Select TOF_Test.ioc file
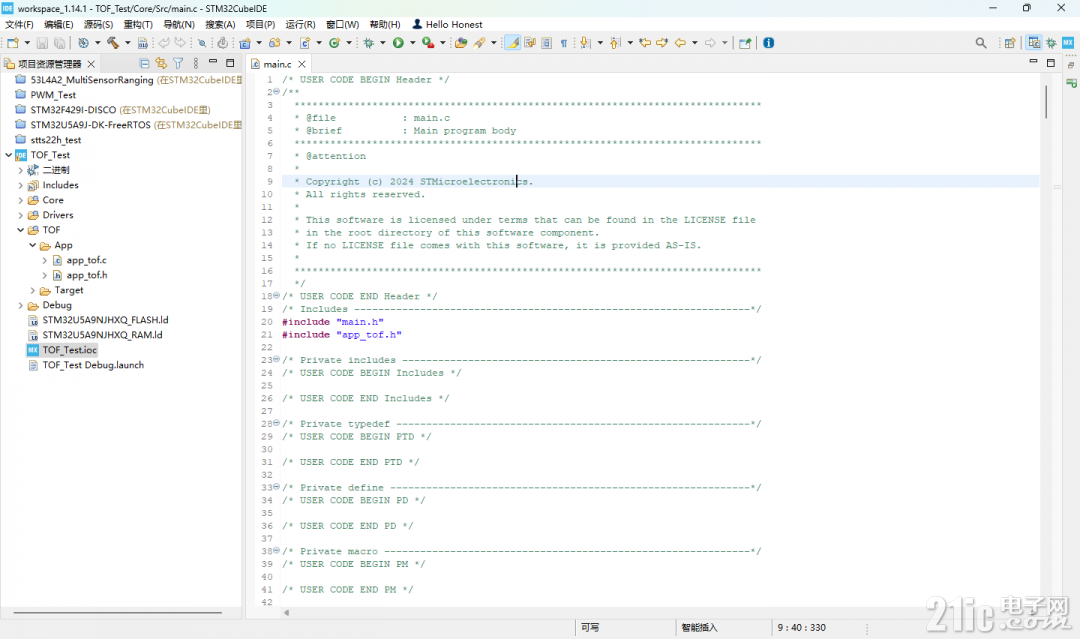Viewport: 1080px width, 639px height. [x=62, y=350]
